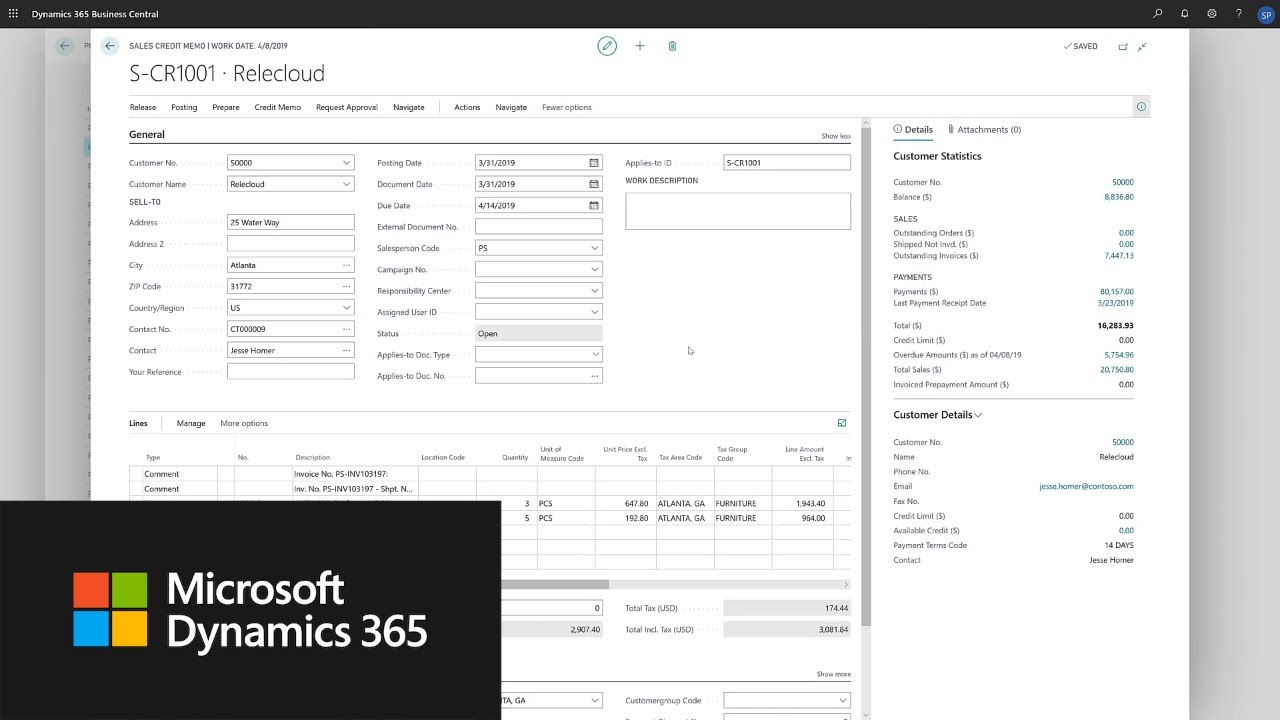Click the lines grid horizontal scrollbar
The width and height of the screenshot is (1280, 720).
click(555, 584)
